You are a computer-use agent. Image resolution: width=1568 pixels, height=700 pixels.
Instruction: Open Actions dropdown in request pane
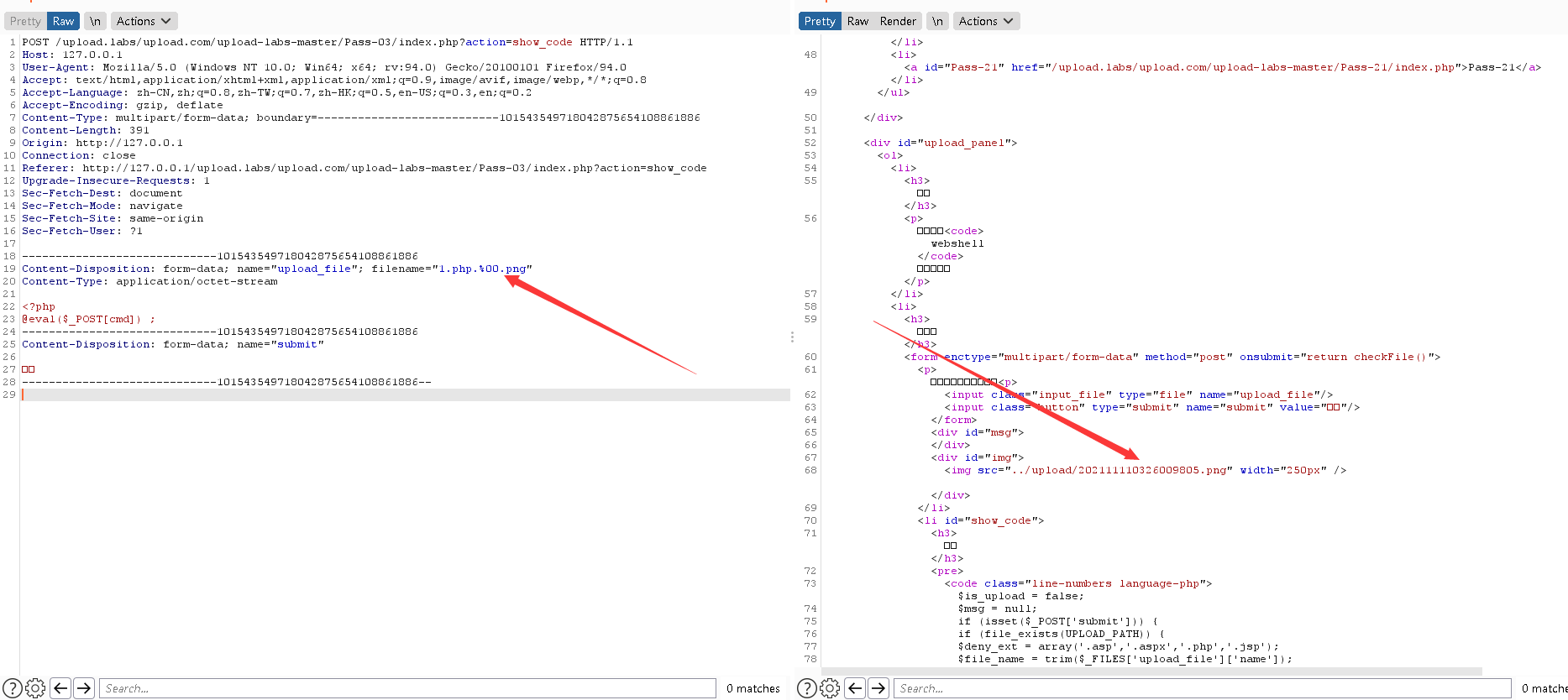[x=144, y=21]
